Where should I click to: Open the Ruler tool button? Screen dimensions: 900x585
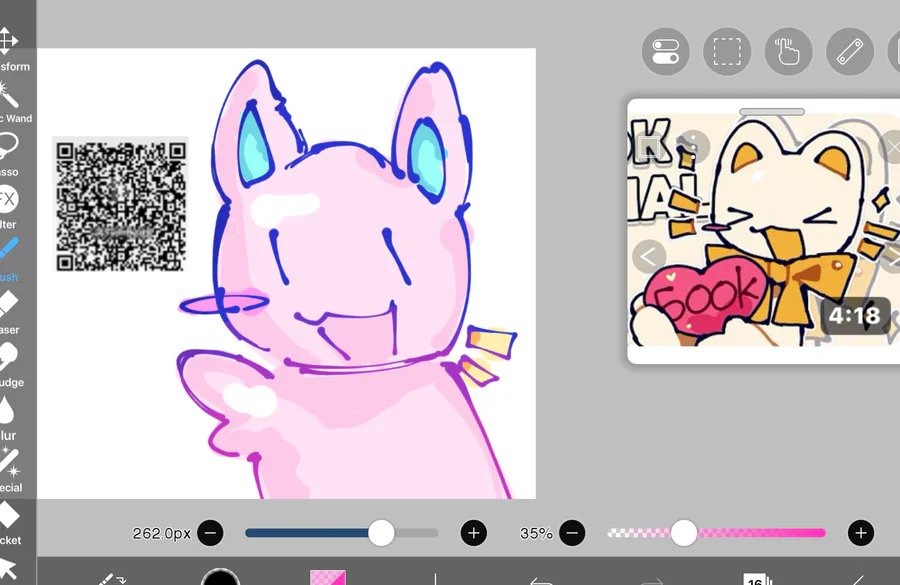850,51
